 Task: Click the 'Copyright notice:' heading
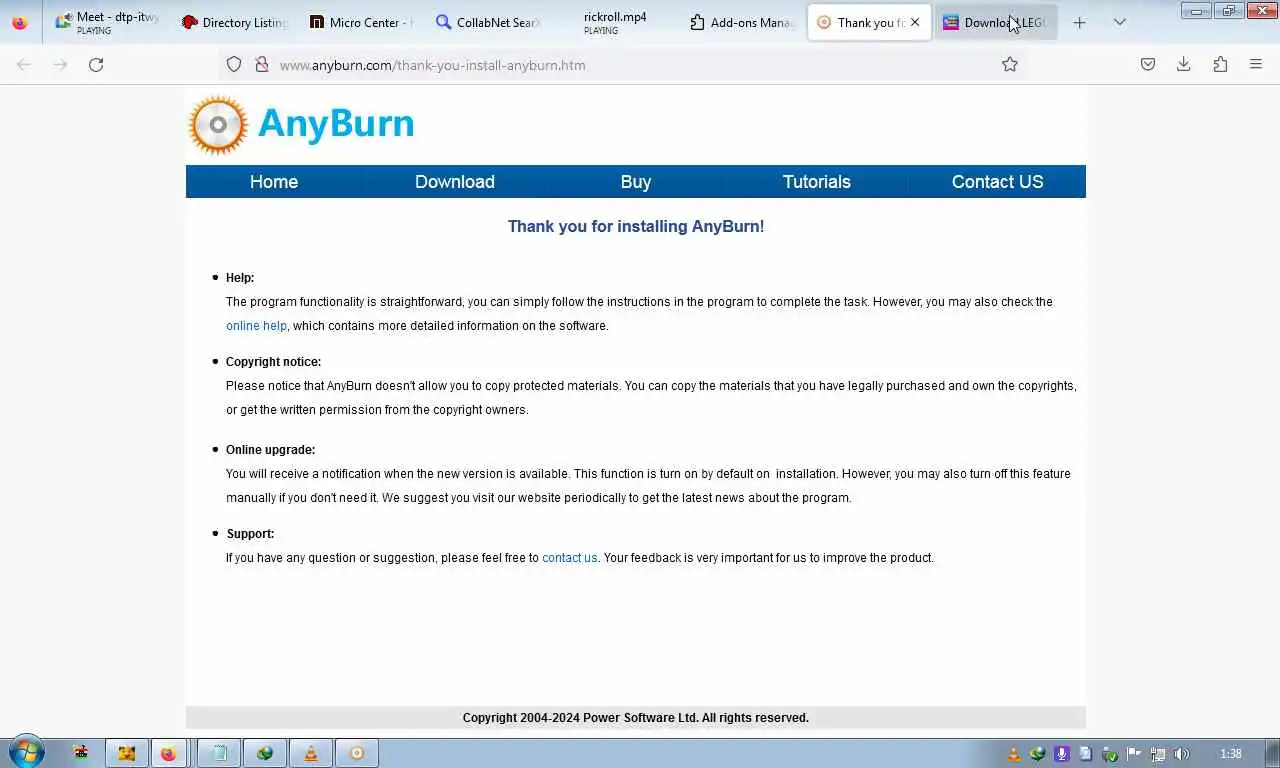[273, 362]
